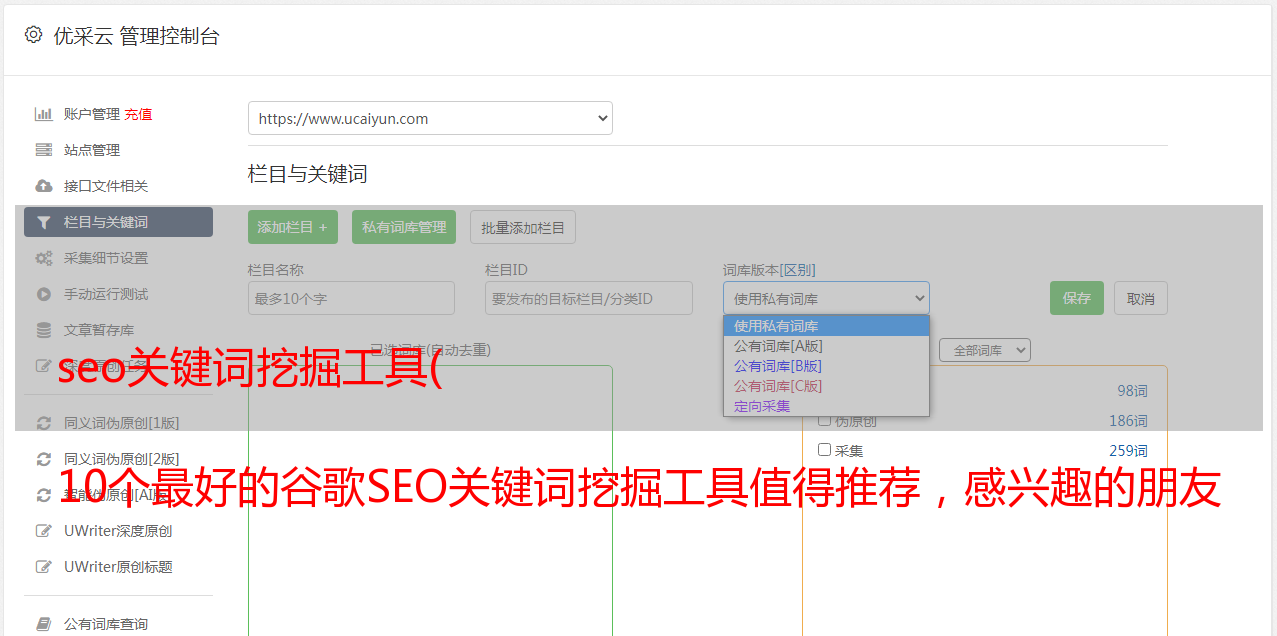
Task: Click the 批量添加栏目 button
Action: point(523,227)
